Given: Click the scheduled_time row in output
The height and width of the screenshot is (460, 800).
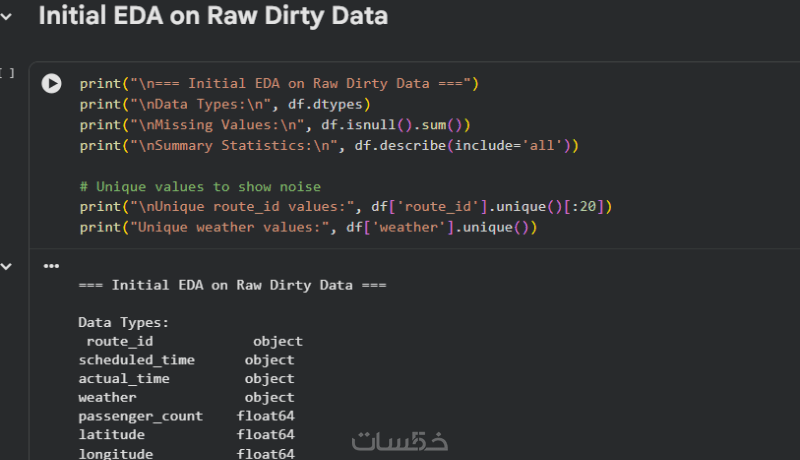Looking at the screenshot, I should [186, 360].
